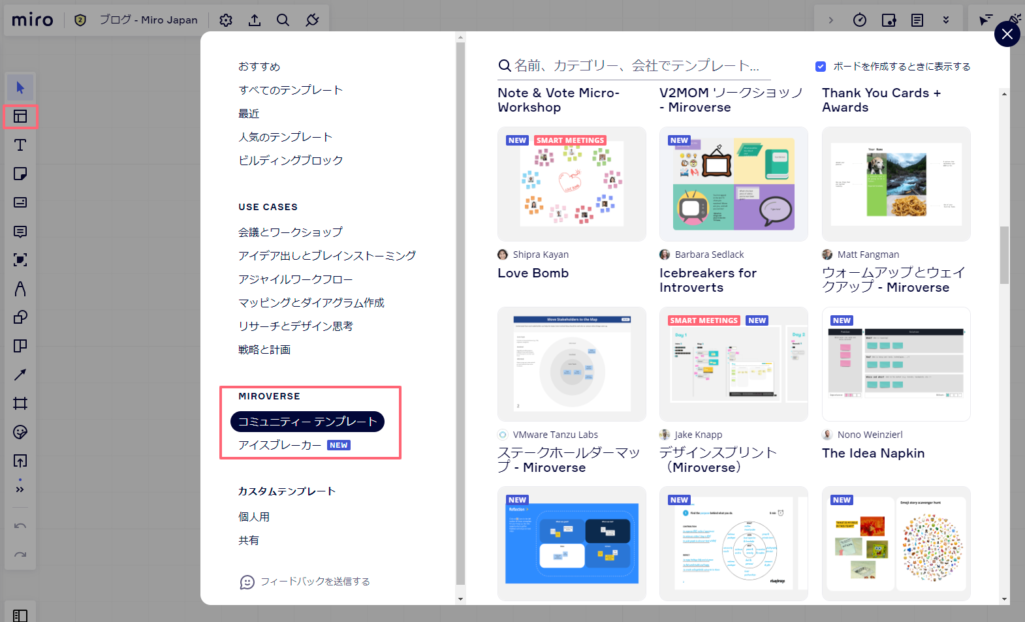Open アイデア出しとブレインストーミング use case
This screenshot has height=622, width=1025.
[x=327, y=255]
